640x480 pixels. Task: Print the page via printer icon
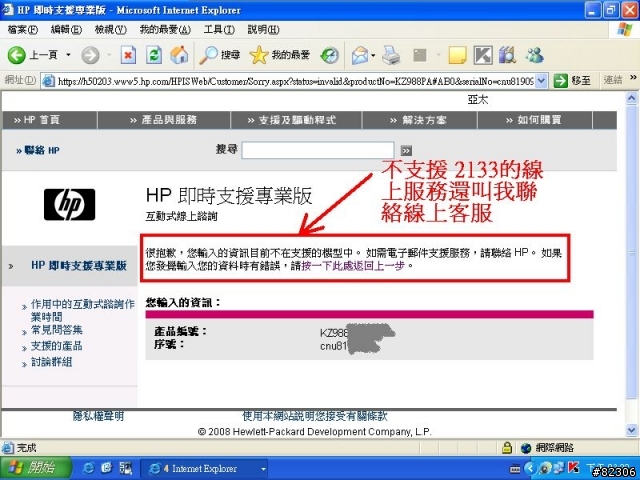point(391,55)
